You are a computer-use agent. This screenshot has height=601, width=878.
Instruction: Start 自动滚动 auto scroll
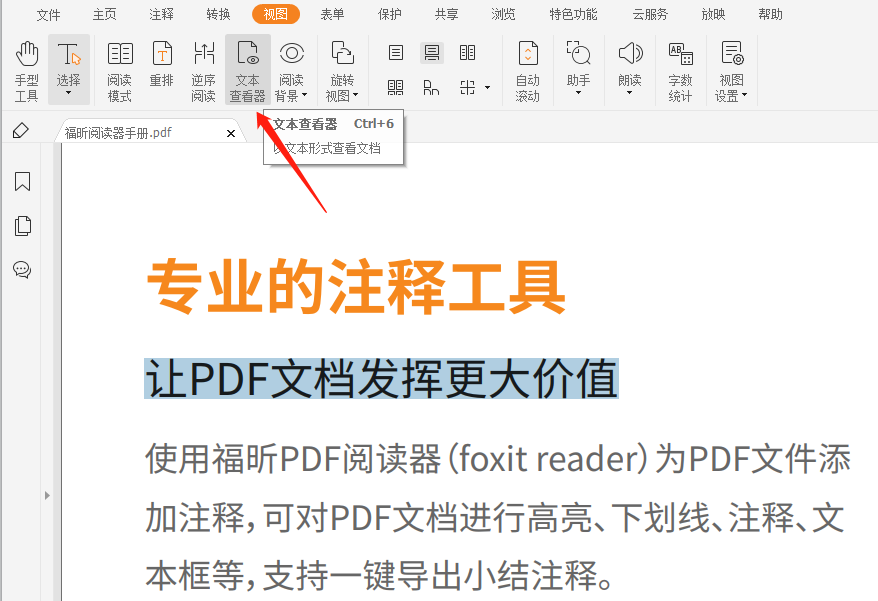(x=527, y=70)
